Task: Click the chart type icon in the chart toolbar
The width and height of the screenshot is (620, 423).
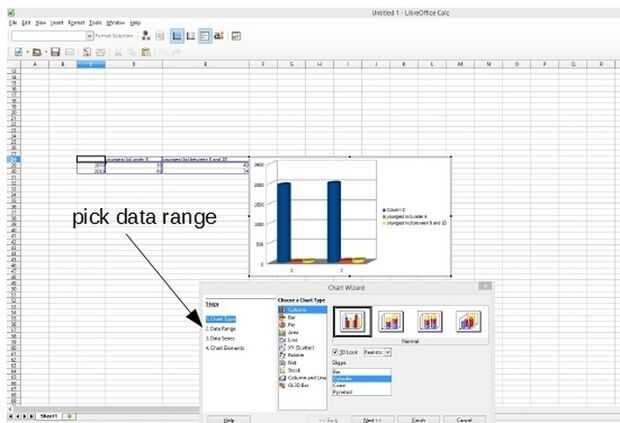Action: (146, 36)
